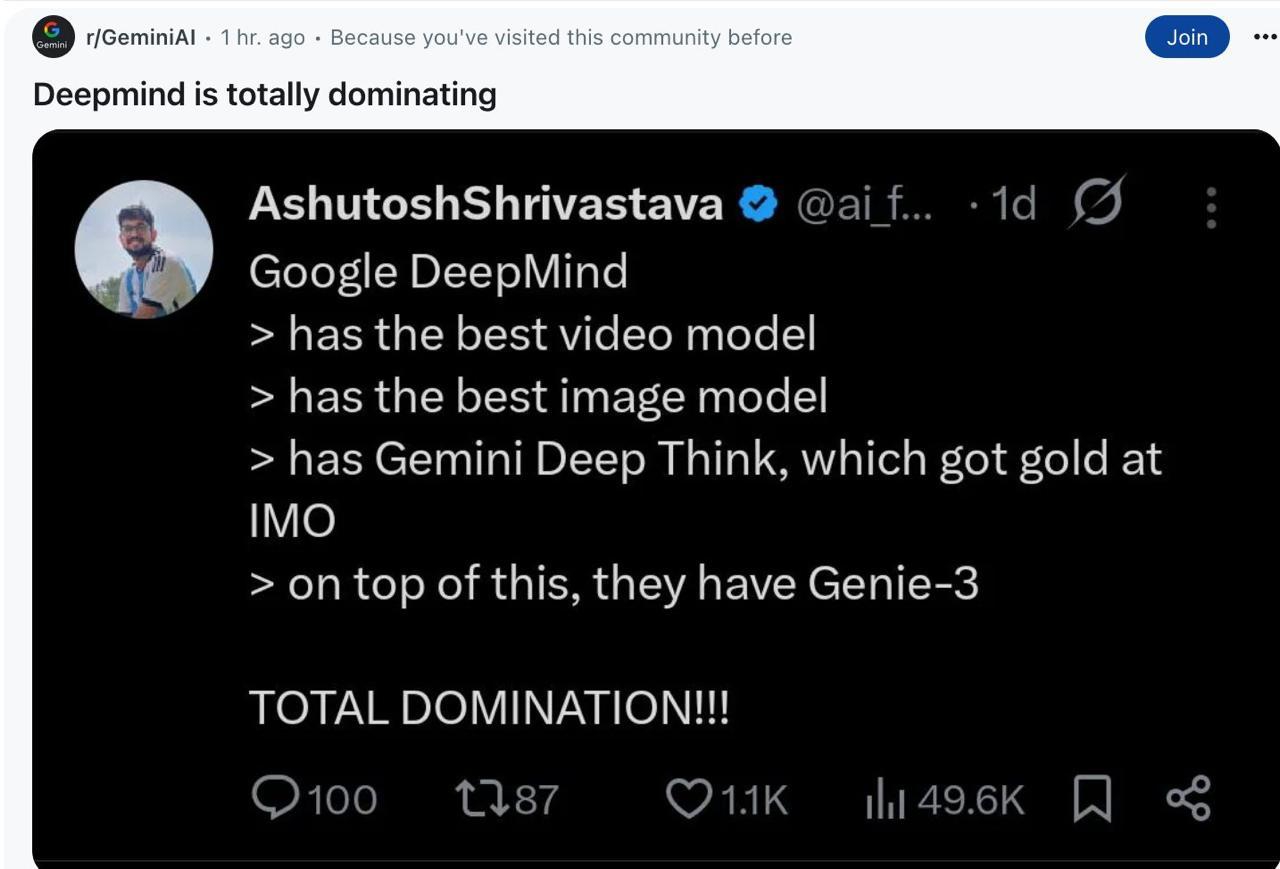Open the post titled Deepmind is totally dominating

pyautogui.click(x=264, y=94)
